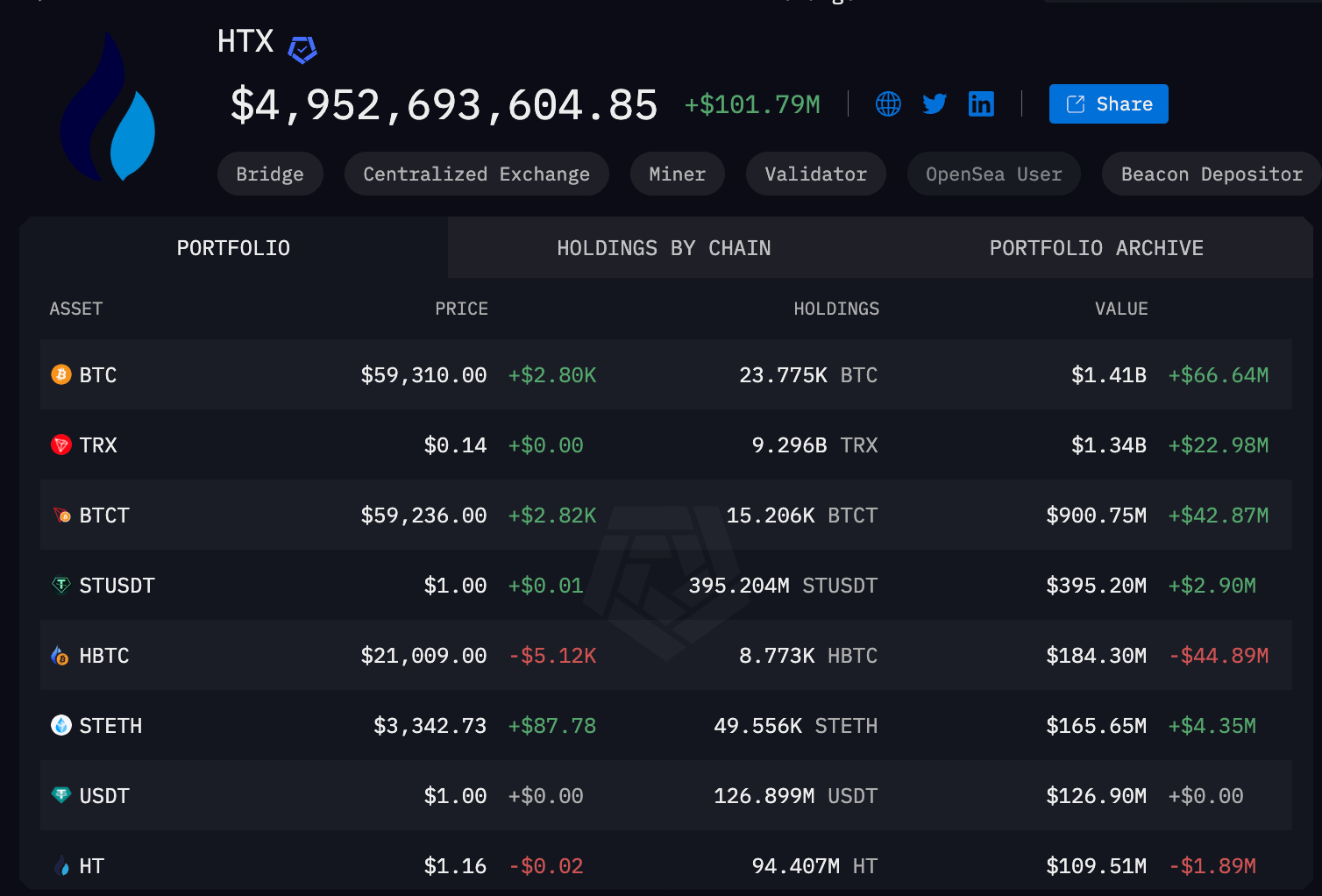Select the OpenSea User tag
The width and height of the screenshot is (1322, 896).
pos(994,174)
